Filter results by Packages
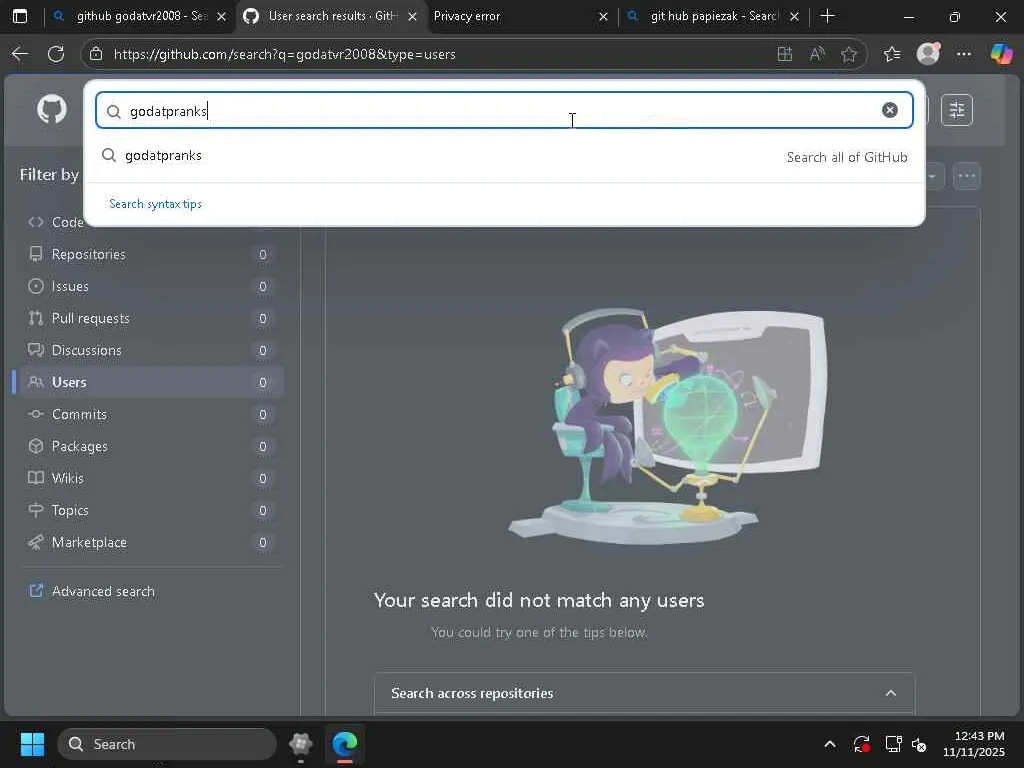 click(150, 446)
